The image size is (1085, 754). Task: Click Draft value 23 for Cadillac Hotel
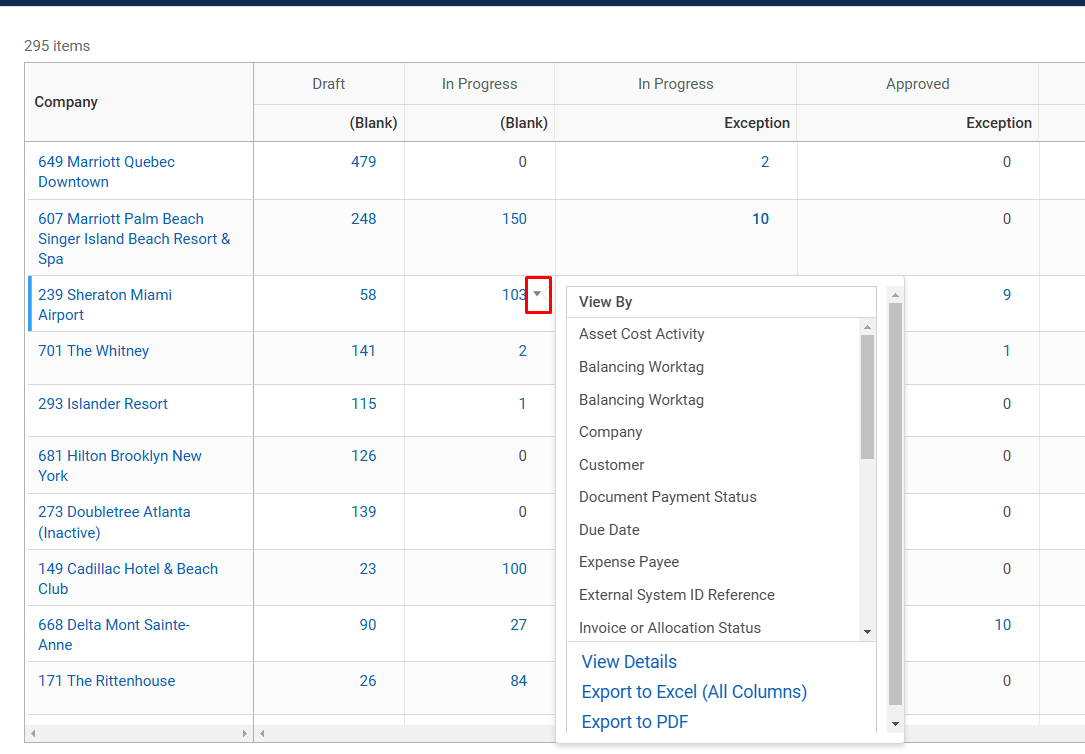tap(367, 569)
